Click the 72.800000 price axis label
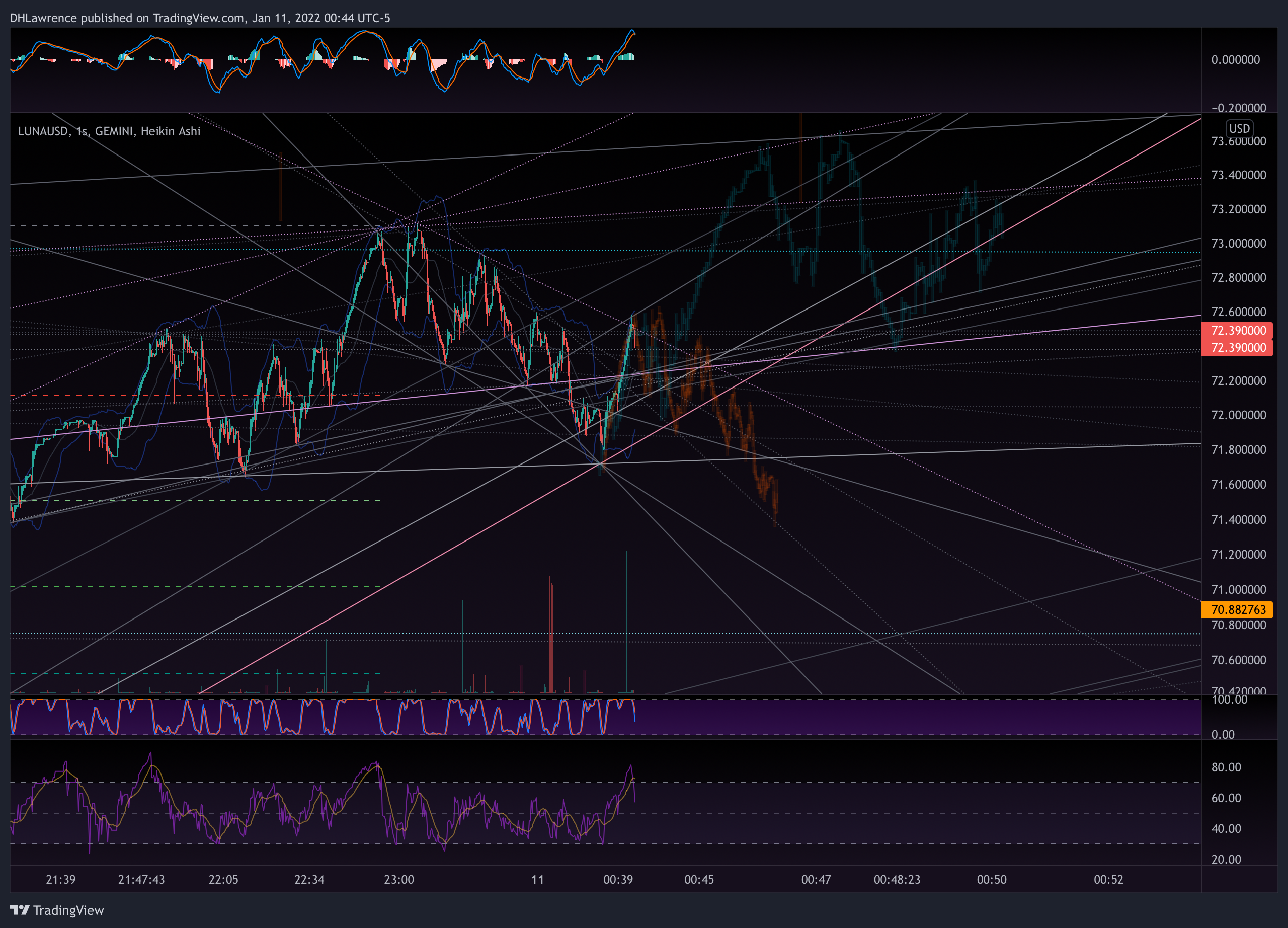1288x928 pixels. tap(1239, 278)
